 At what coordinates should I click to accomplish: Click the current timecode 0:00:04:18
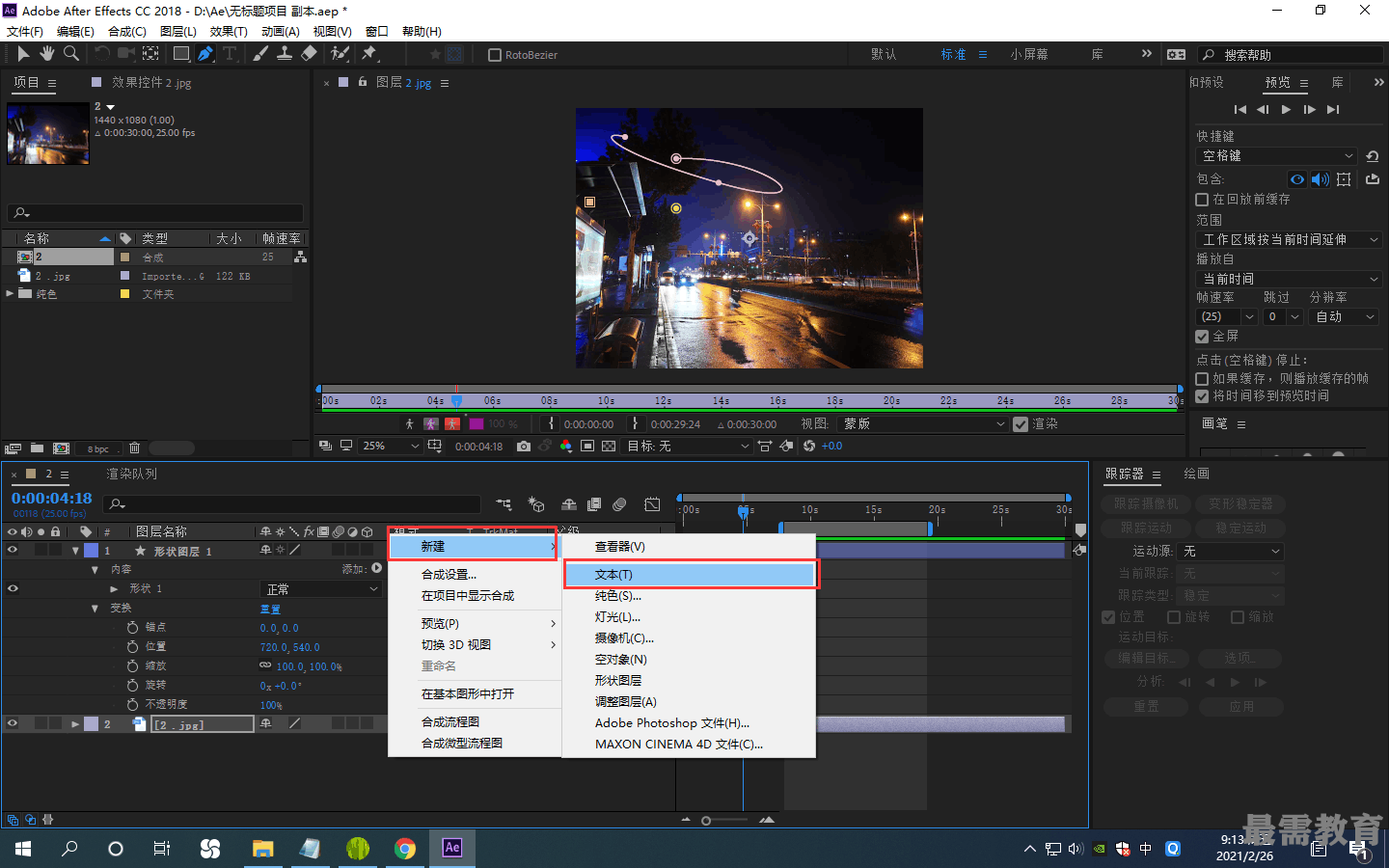click(x=52, y=499)
